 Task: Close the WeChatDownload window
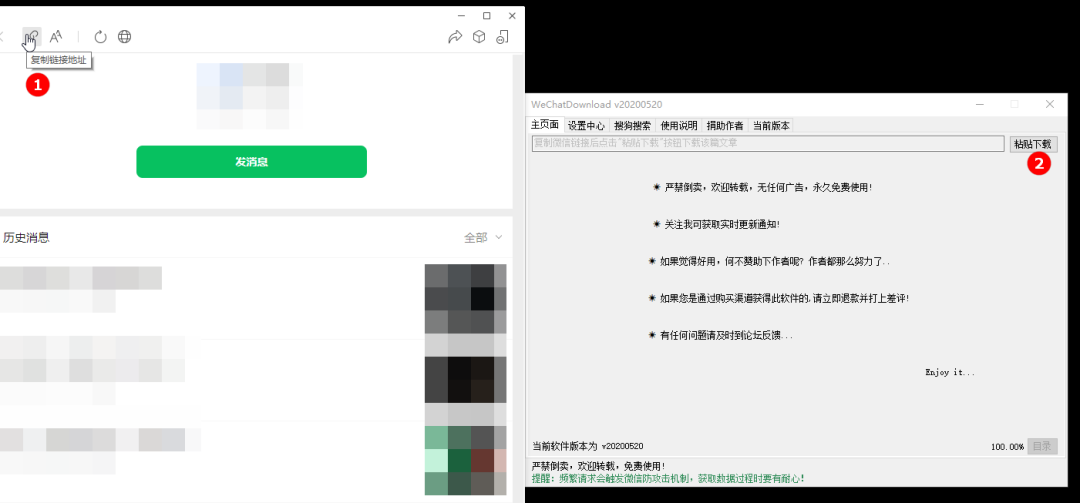pyautogui.click(x=1049, y=104)
